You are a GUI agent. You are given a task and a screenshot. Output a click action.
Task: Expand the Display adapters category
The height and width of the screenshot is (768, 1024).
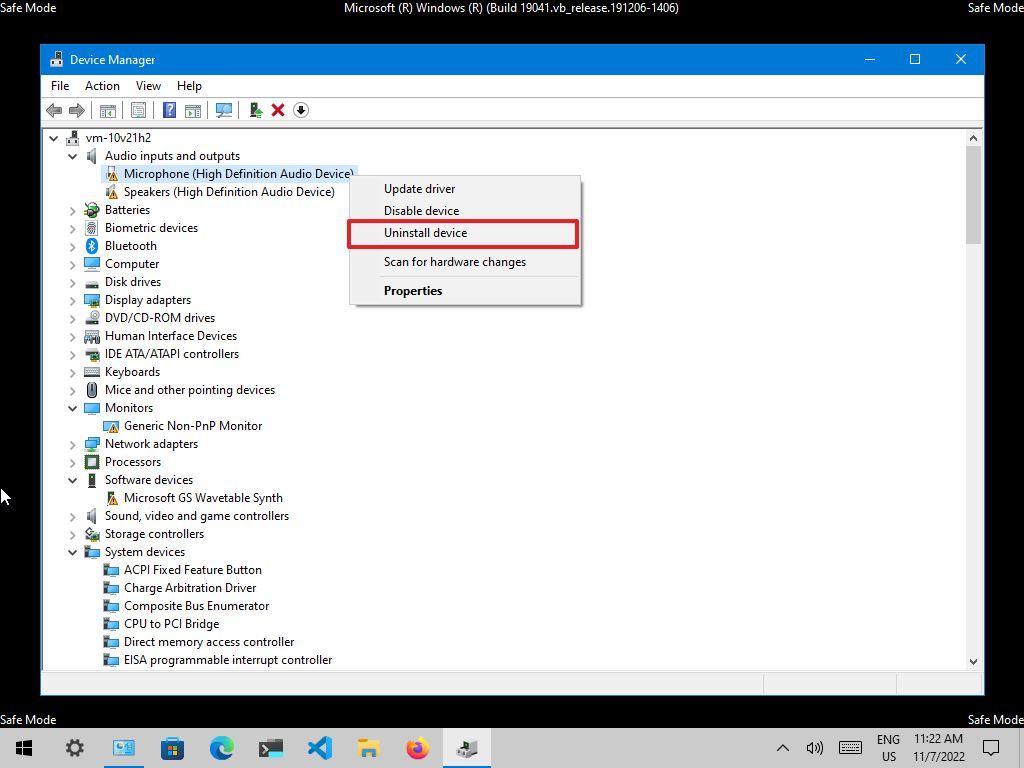[71, 299]
